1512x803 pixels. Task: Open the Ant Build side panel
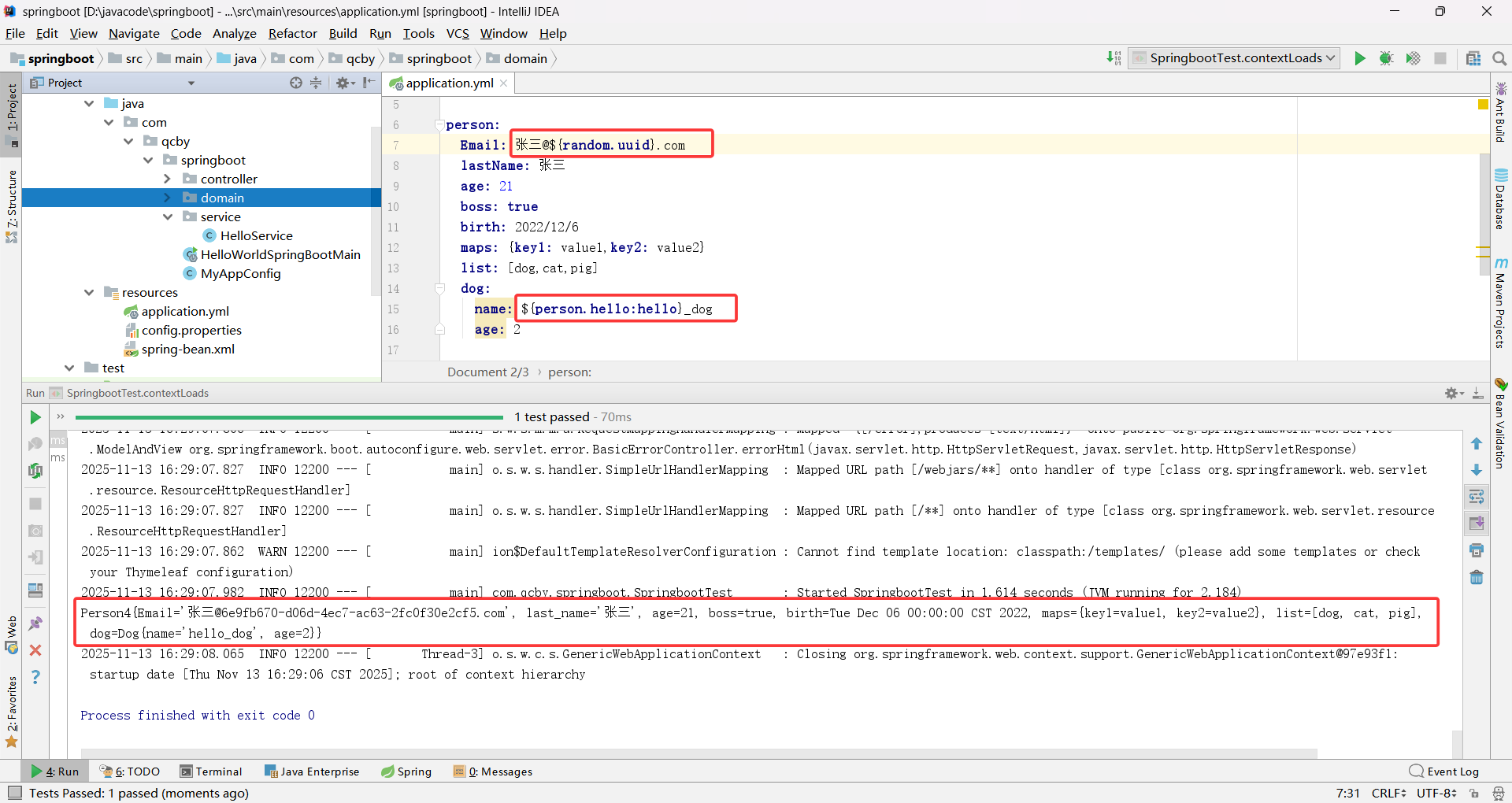(x=1501, y=112)
